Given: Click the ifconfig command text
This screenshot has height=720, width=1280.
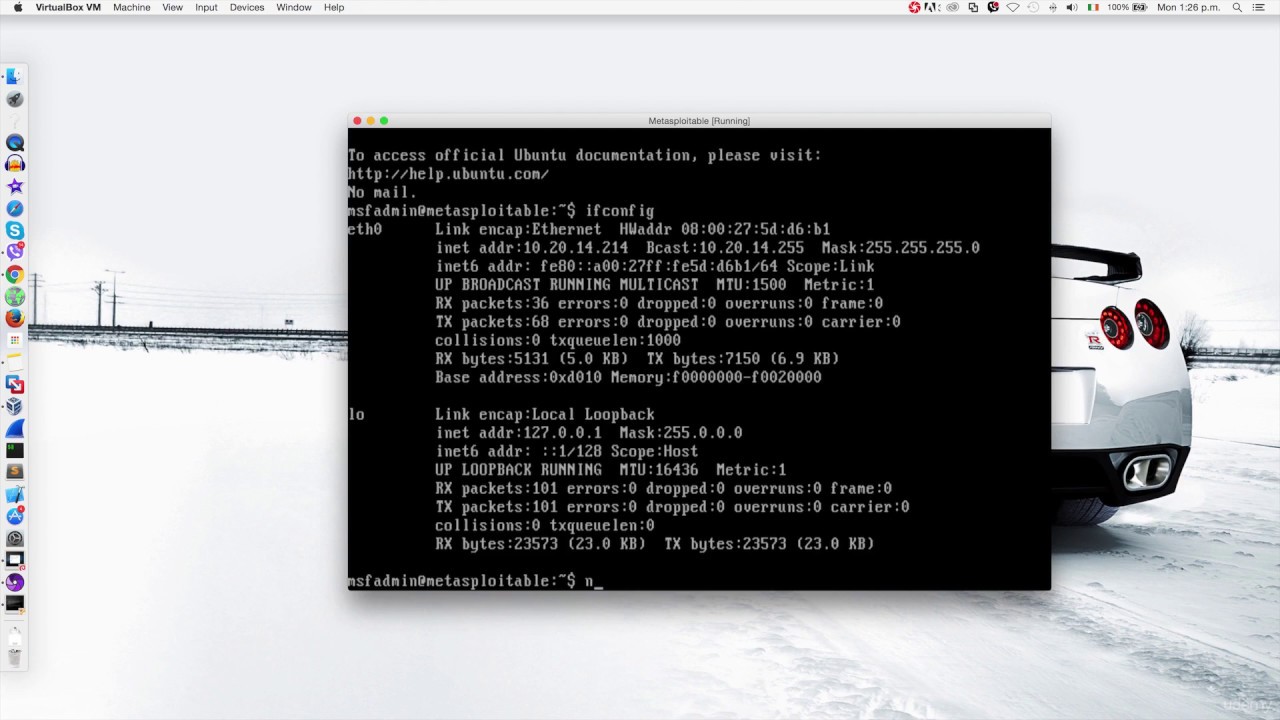Looking at the screenshot, I should click(619, 211).
